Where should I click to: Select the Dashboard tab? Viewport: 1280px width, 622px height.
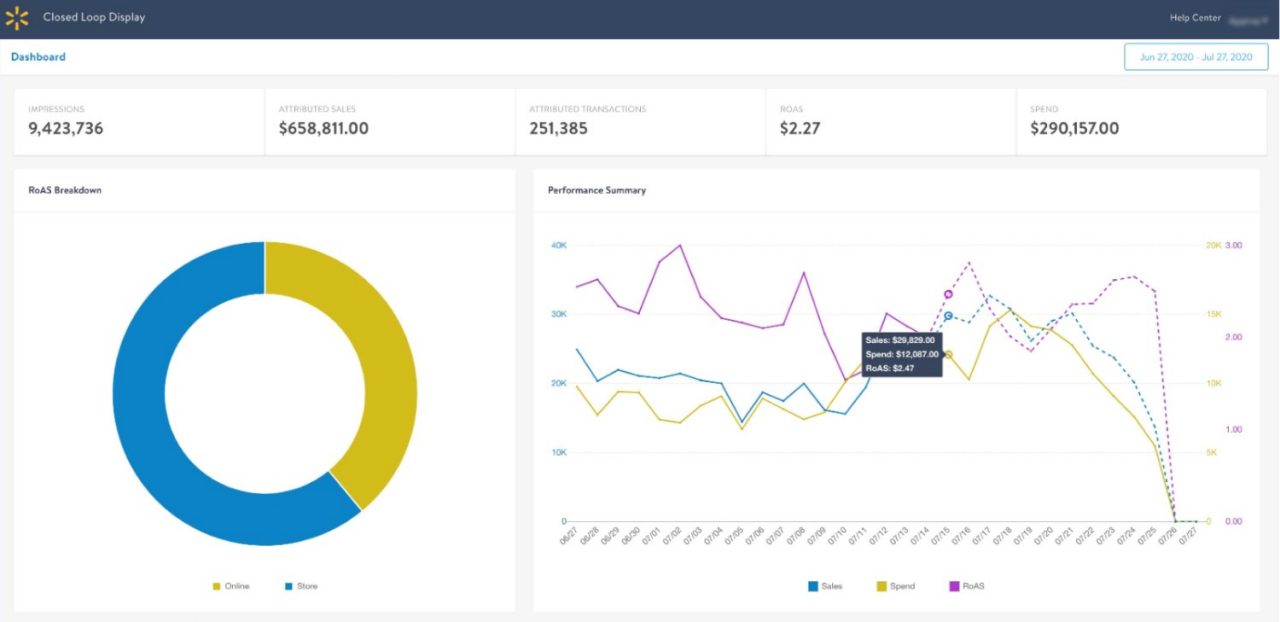pos(38,57)
